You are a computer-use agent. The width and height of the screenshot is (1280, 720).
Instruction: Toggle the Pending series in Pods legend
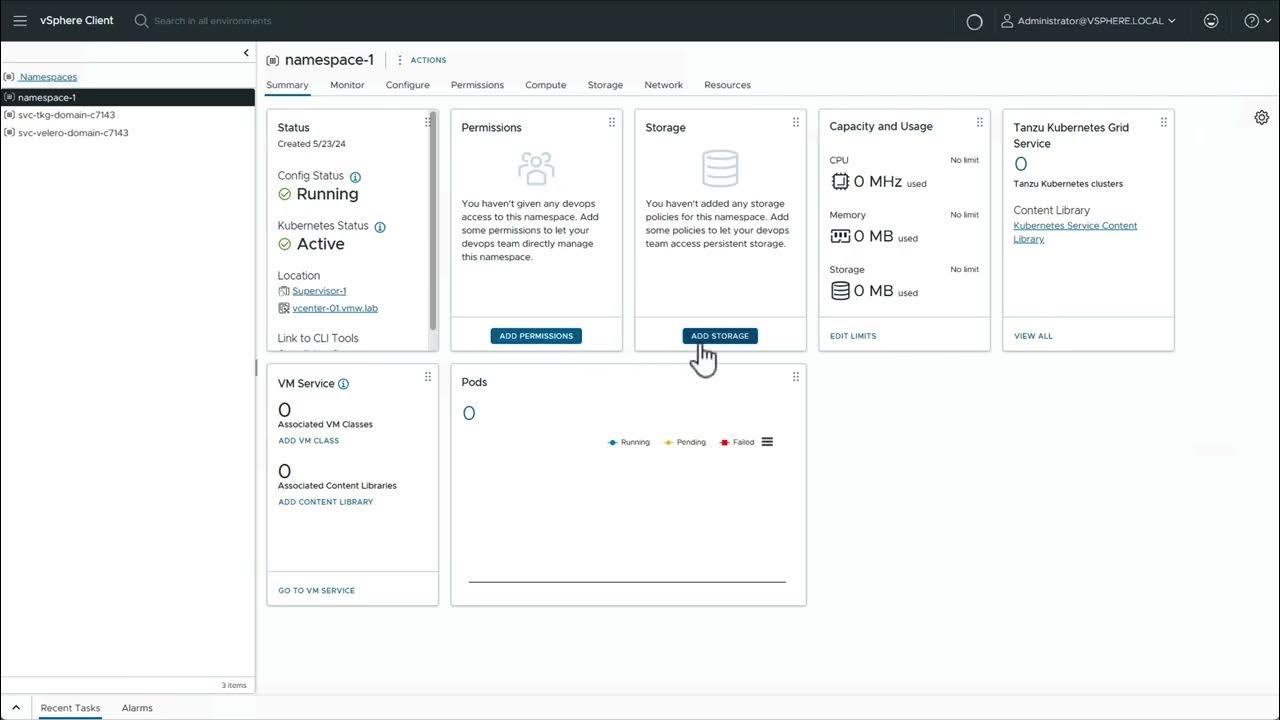click(685, 442)
